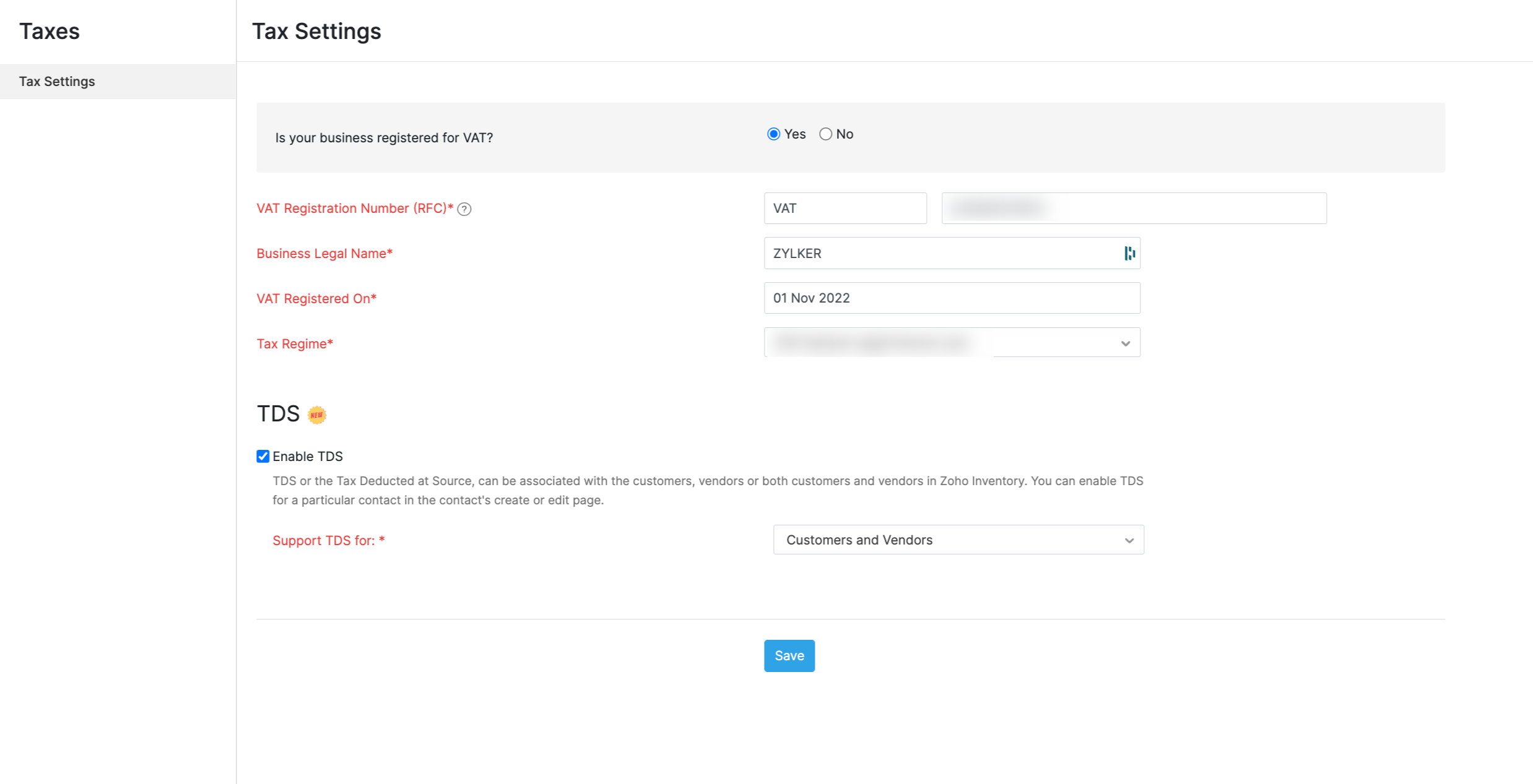Open Tax Settings in the sidebar

pos(57,82)
